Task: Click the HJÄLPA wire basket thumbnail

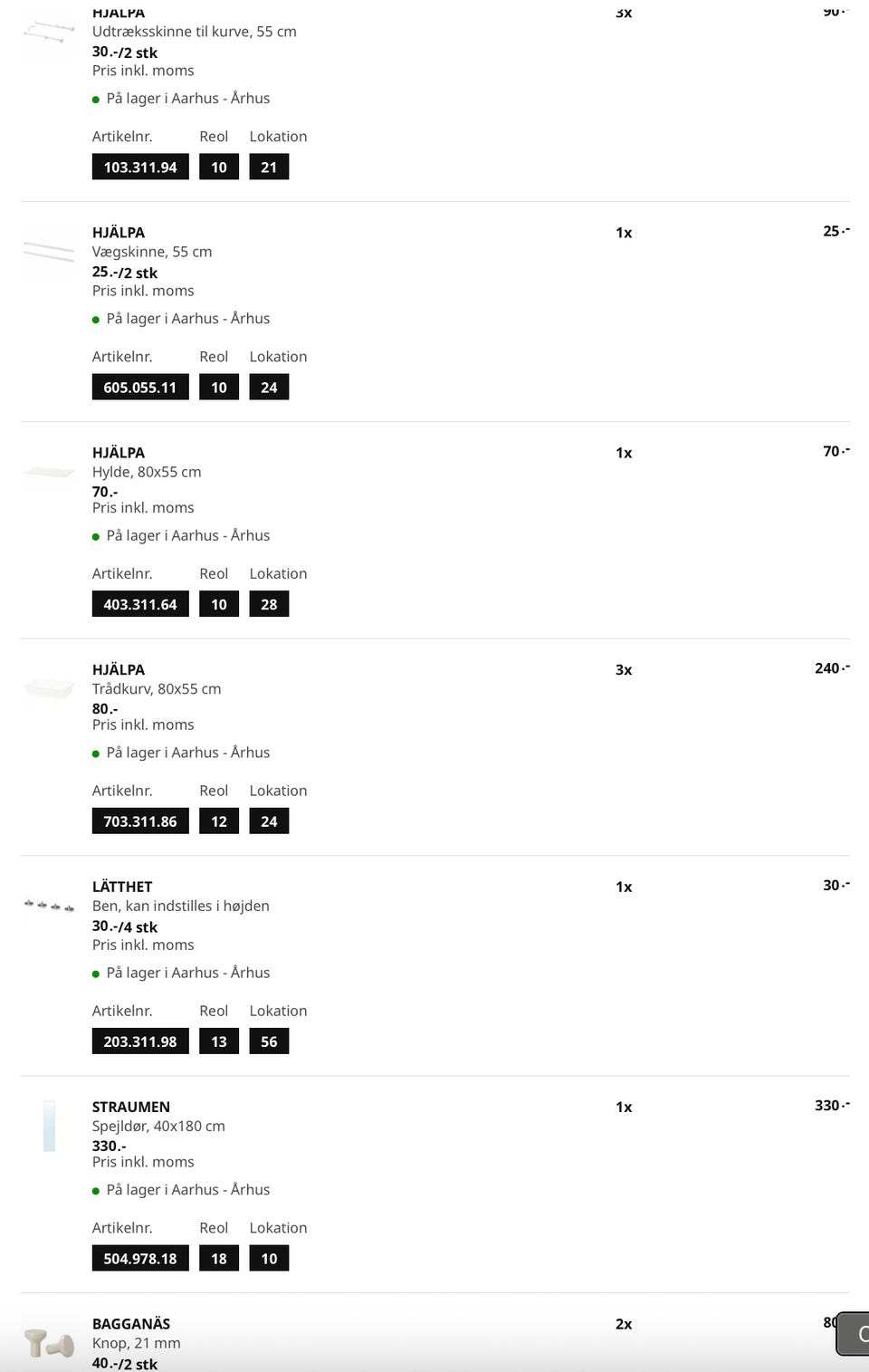Action: [49, 689]
